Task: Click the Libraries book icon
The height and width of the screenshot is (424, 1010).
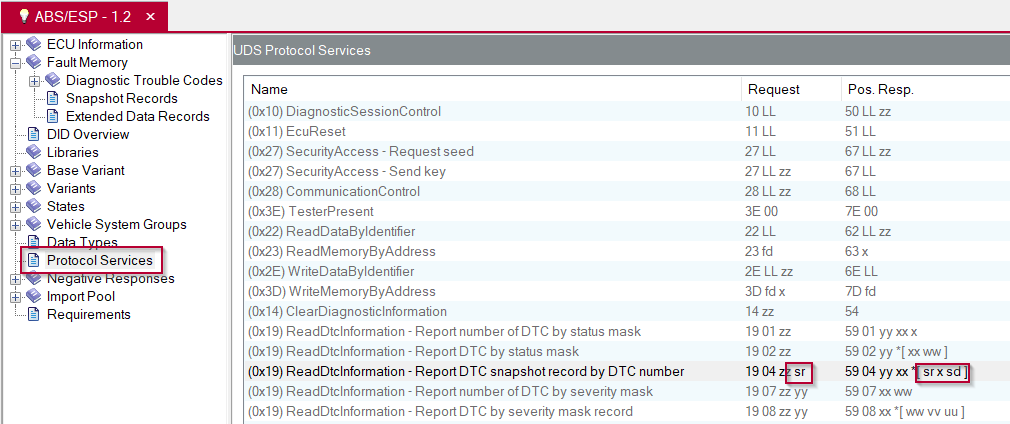Action: pyautogui.click(x=34, y=153)
